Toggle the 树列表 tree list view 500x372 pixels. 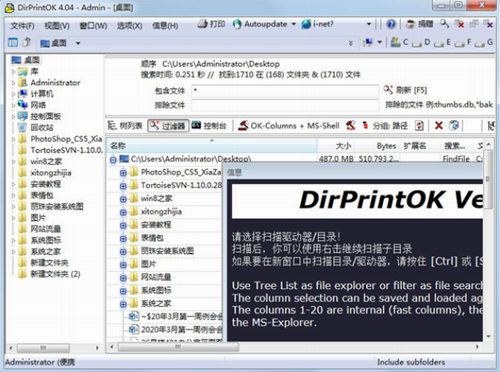click(x=125, y=126)
